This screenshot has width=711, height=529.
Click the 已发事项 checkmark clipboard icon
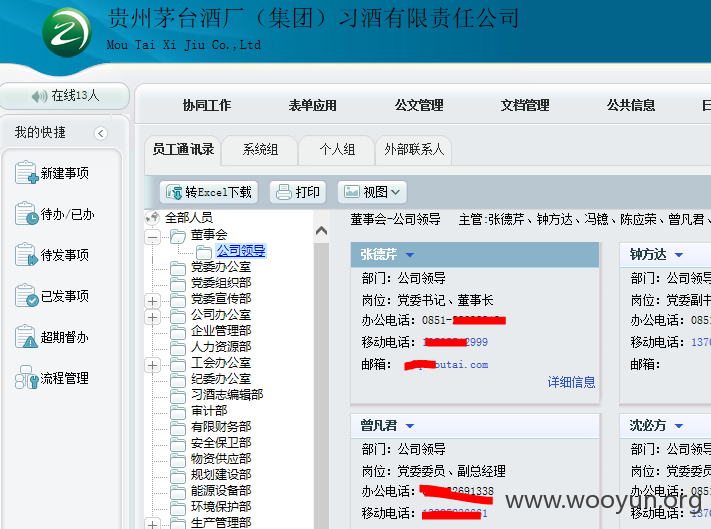coord(26,296)
